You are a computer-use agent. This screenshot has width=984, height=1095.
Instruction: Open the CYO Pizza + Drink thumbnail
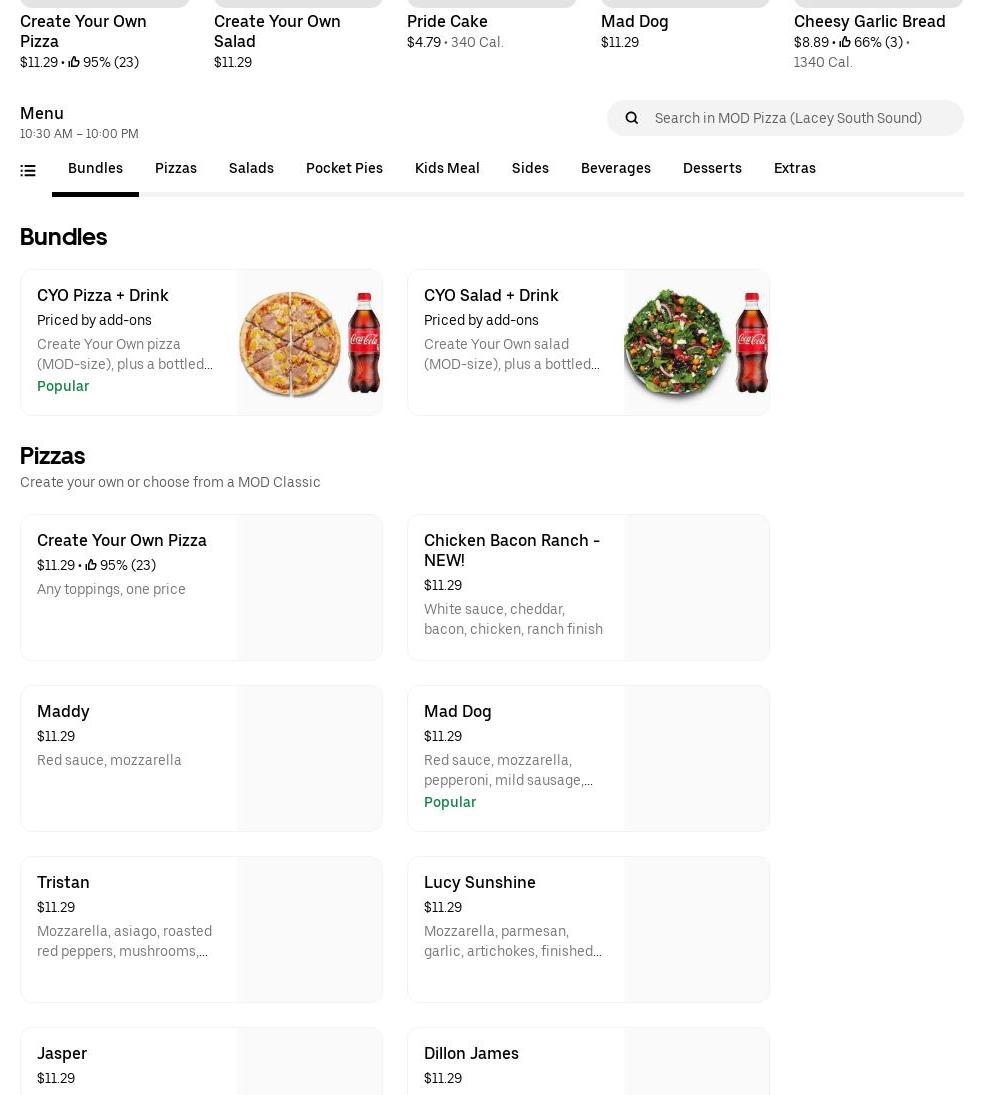309,342
